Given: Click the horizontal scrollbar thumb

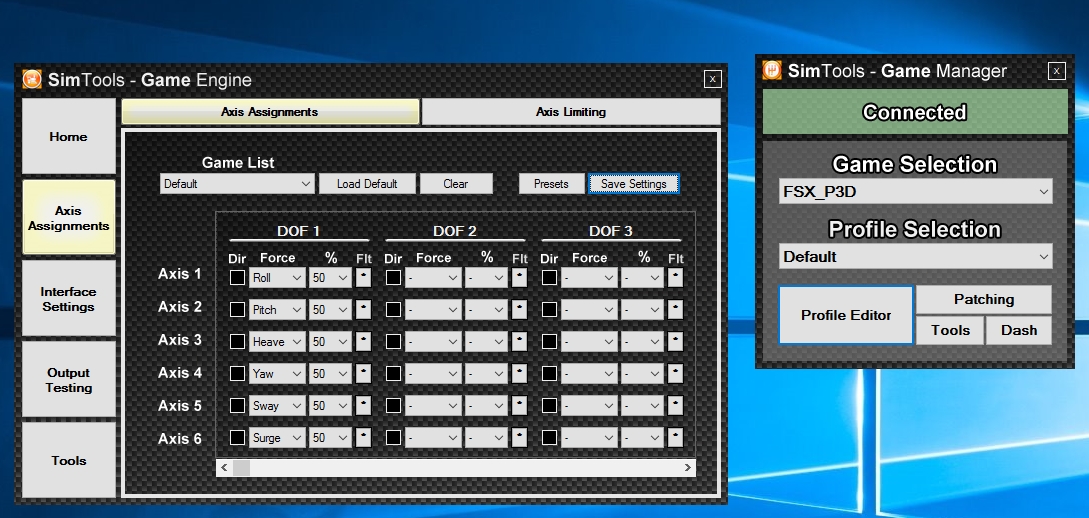Looking at the screenshot, I should click(x=242, y=468).
